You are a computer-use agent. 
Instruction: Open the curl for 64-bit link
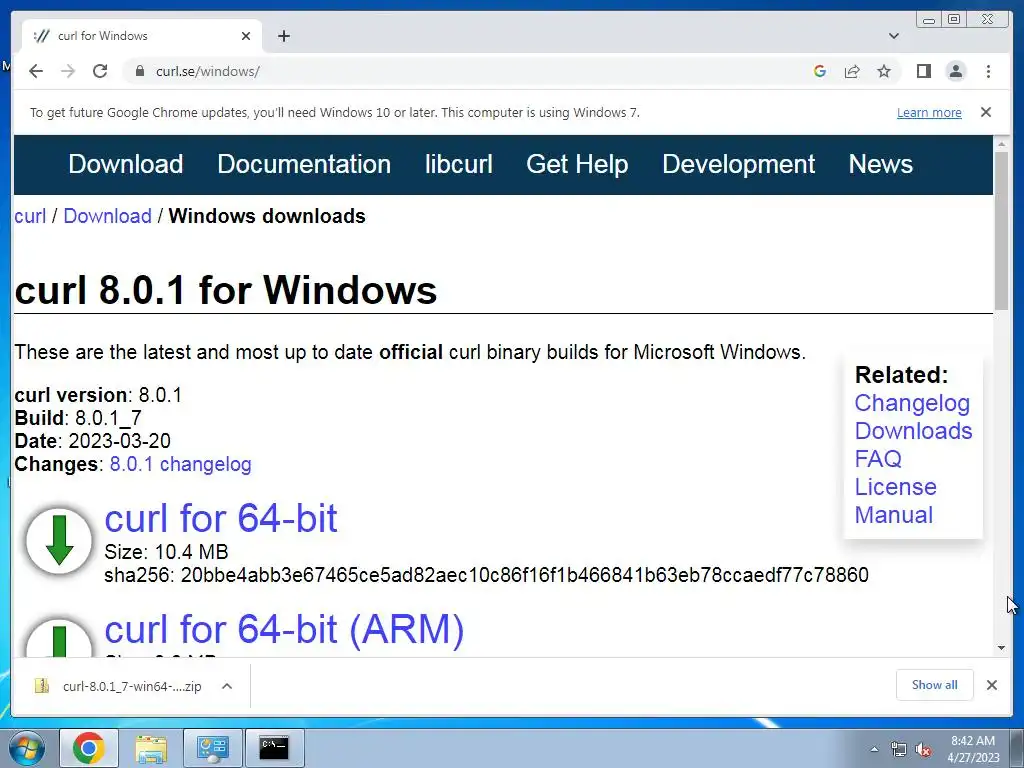click(221, 519)
